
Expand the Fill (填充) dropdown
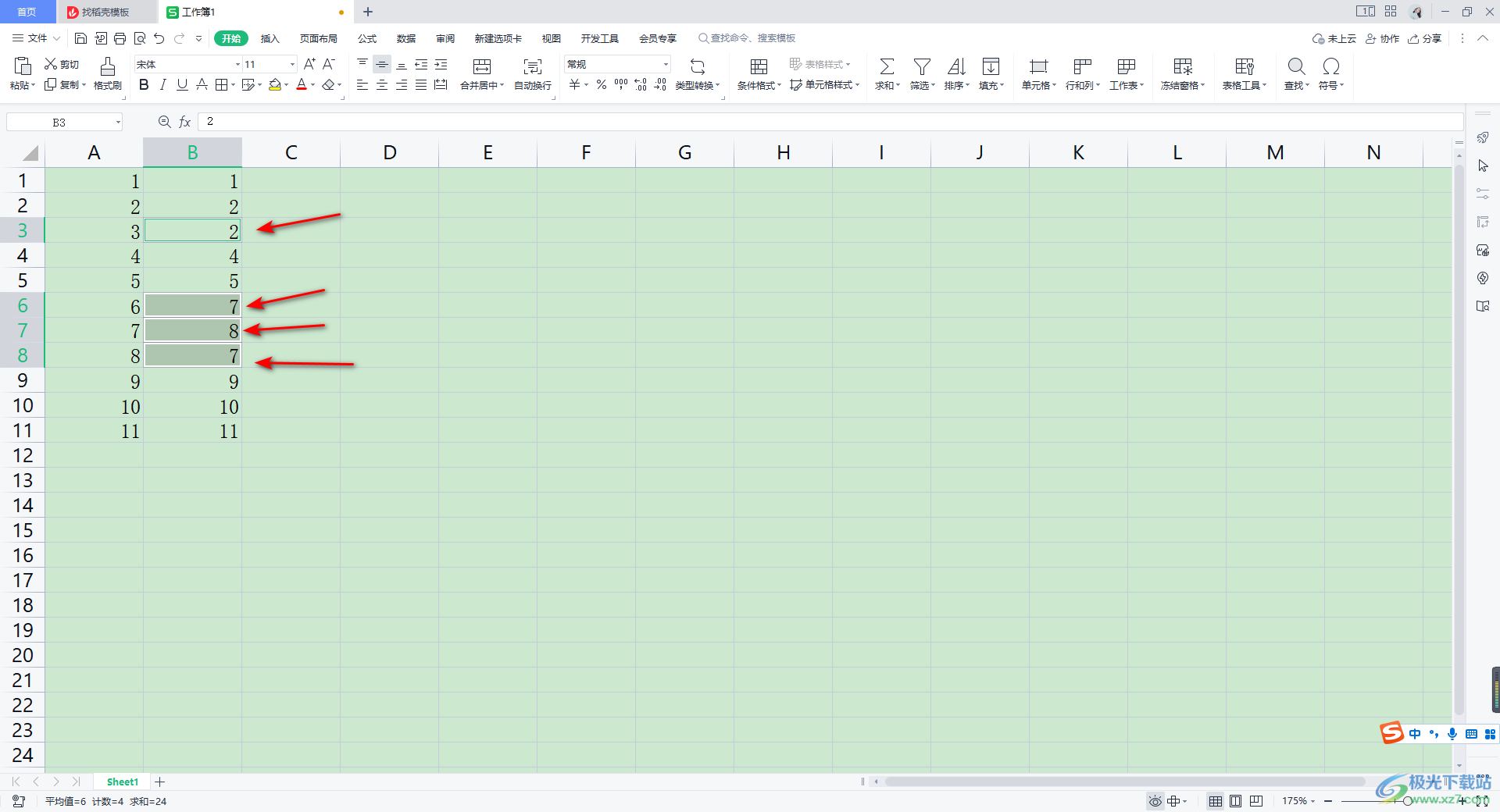pos(991,85)
